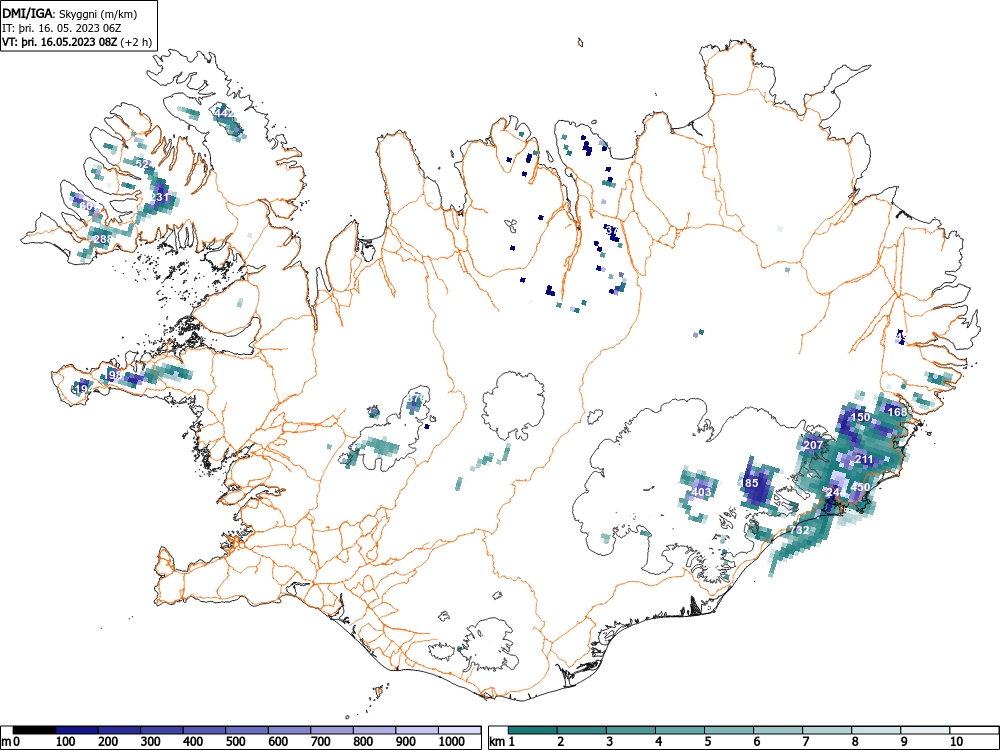Click the '450' visibility value near the coast

point(860,487)
